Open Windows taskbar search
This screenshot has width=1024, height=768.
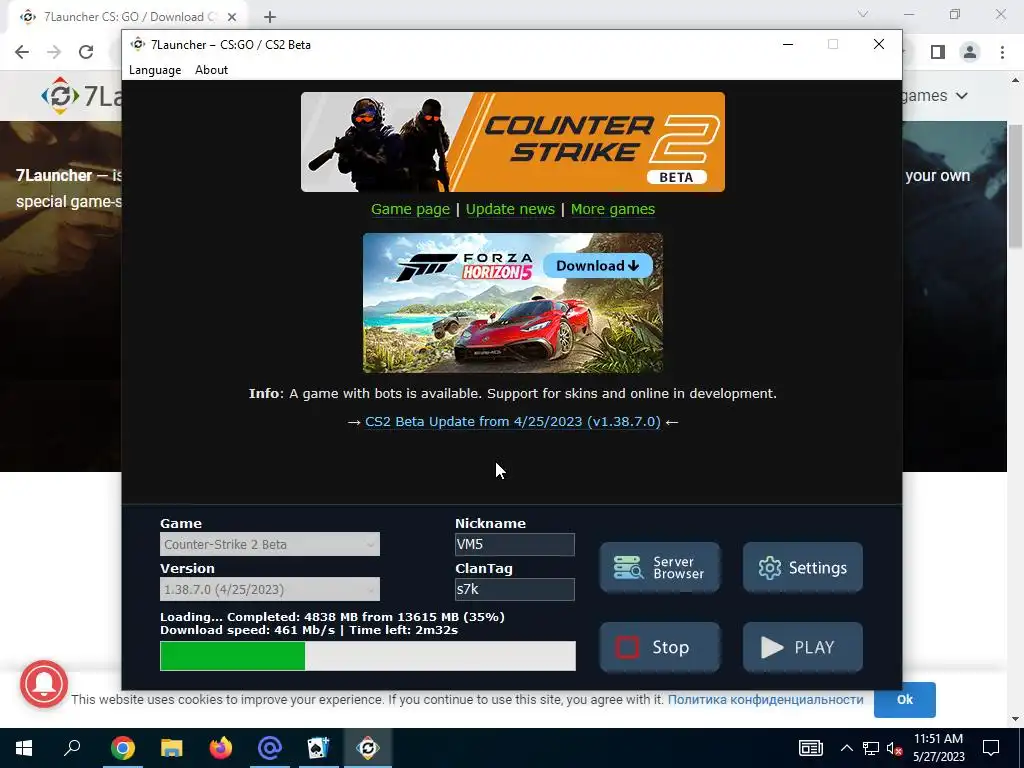pyautogui.click(x=72, y=748)
